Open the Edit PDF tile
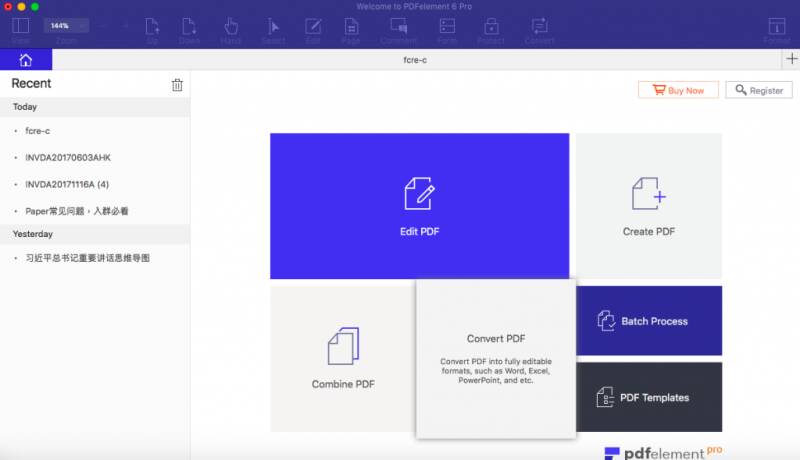The width and height of the screenshot is (800, 460). coord(419,206)
